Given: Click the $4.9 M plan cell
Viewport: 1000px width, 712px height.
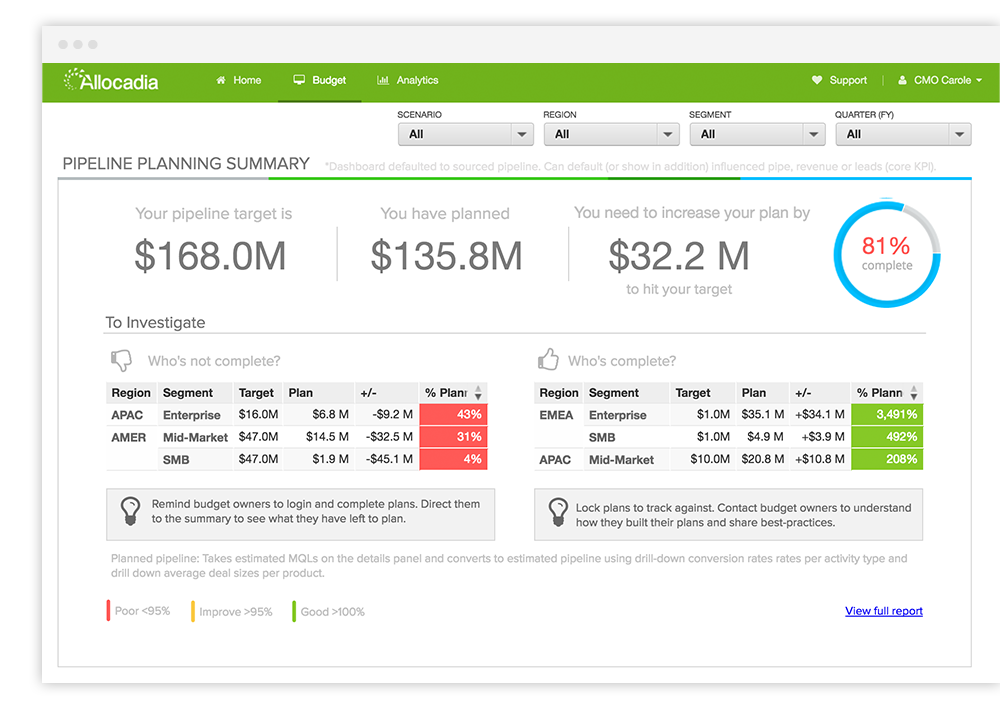Looking at the screenshot, I should tap(765, 437).
